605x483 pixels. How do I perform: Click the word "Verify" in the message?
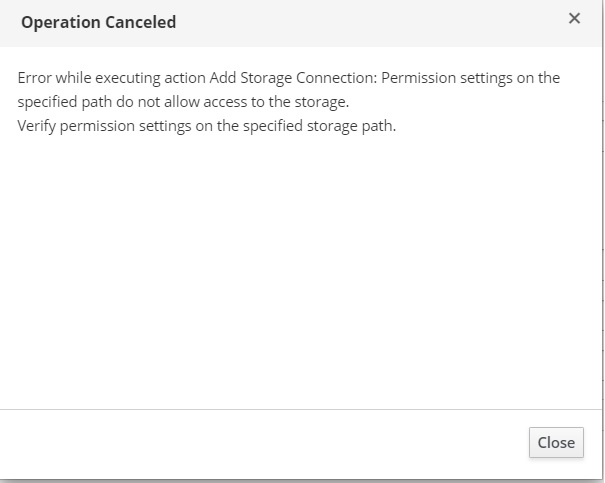coord(38,126)
